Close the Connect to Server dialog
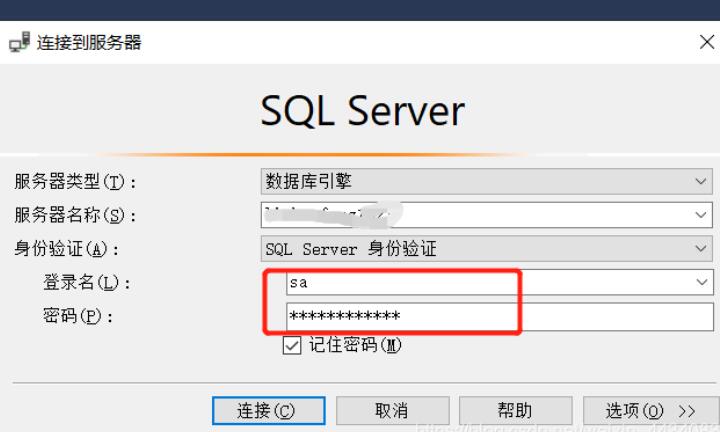This screenshot has width=720, height=432. (x=707, y=42)
